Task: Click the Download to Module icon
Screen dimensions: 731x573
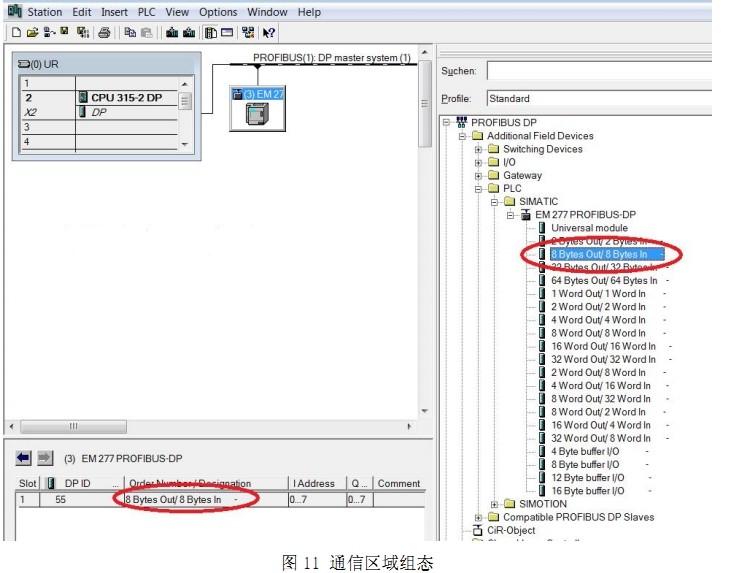Action: [172, 32]
